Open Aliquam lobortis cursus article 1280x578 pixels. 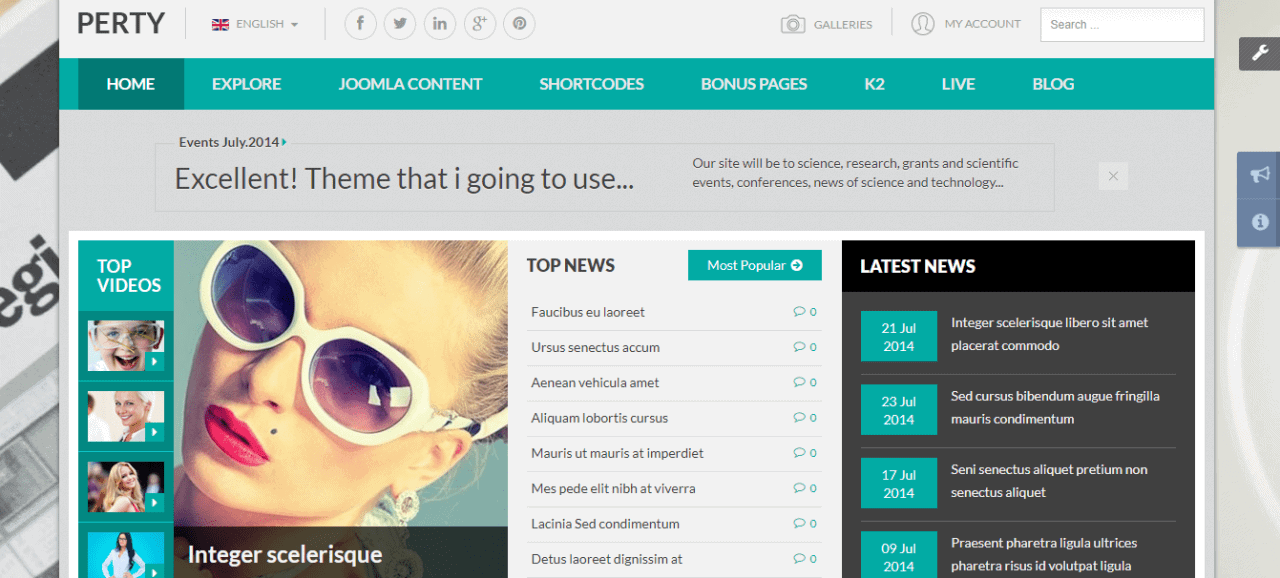[599, 418]
